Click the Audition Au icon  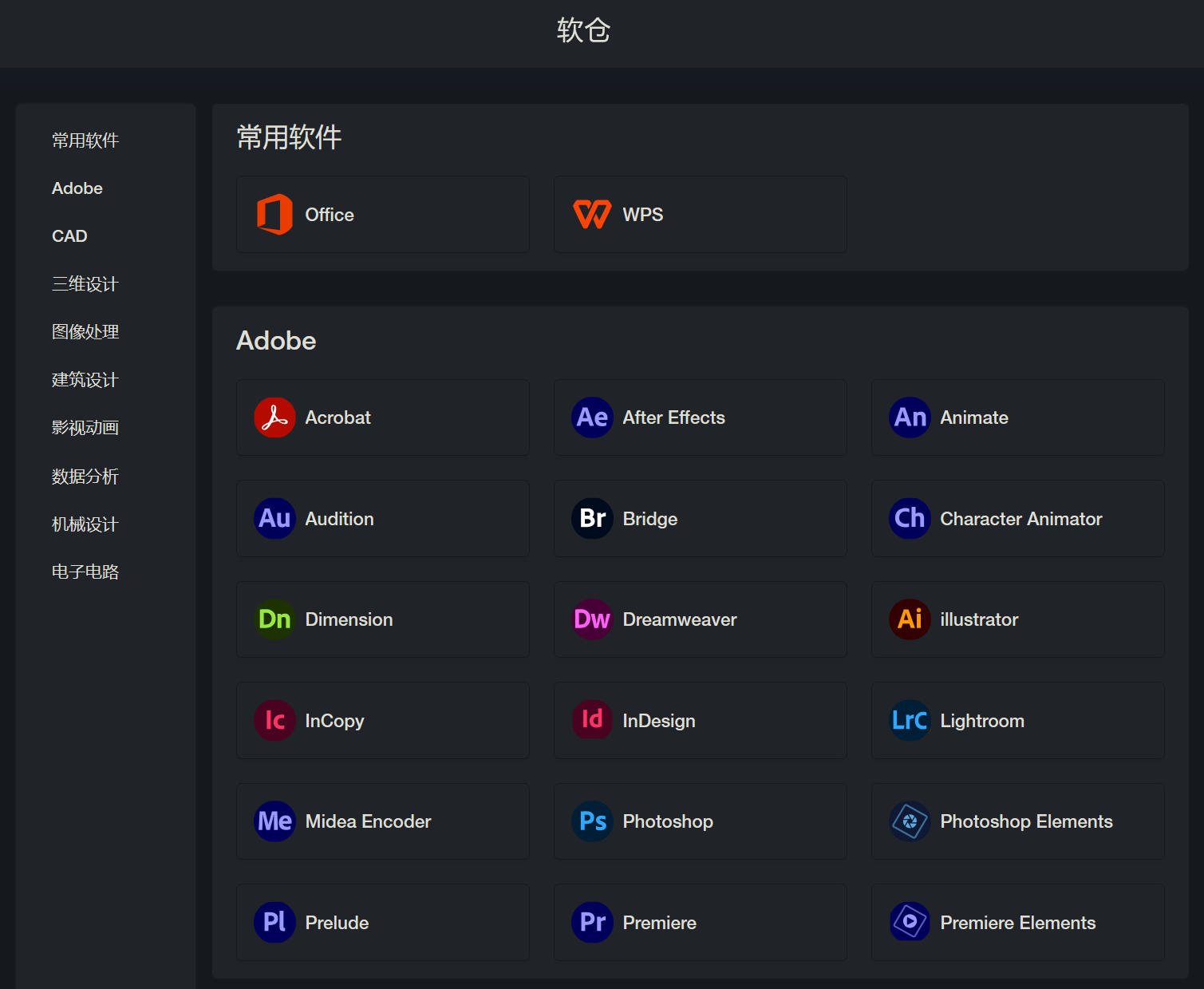coord(274,519)
